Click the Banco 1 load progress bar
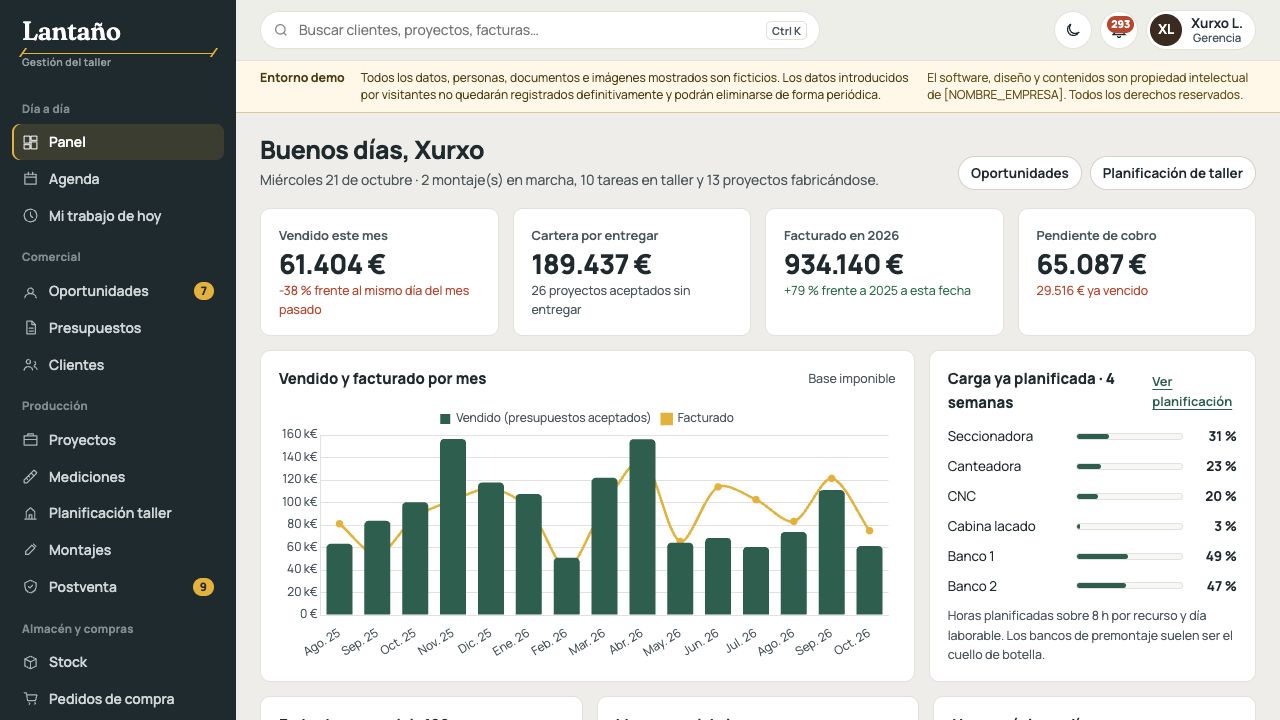This screenshot has height=720, width=1280. pyautogui.click(x=1129, y=556)
